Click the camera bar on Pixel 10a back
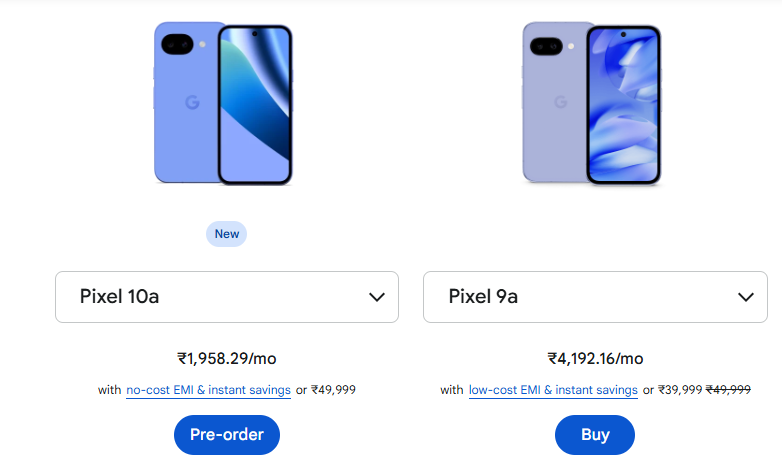Image resolution: width=782 pixels, height=463 pixels. pos(182,44)
